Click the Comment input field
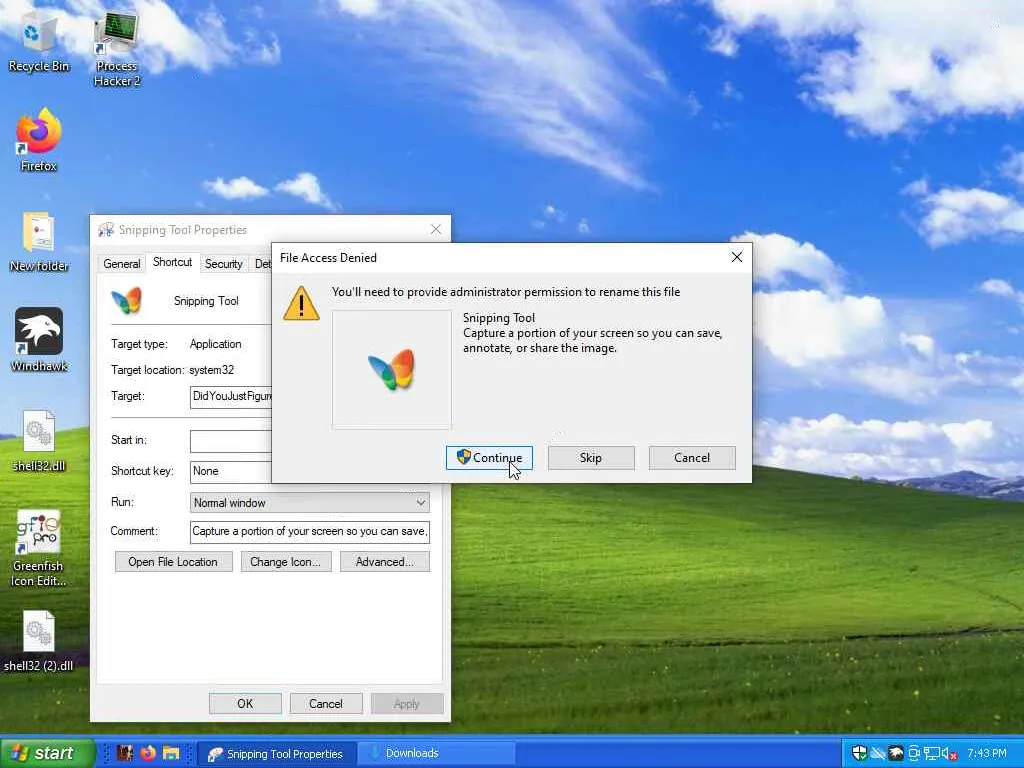 (x=310, y=532)
